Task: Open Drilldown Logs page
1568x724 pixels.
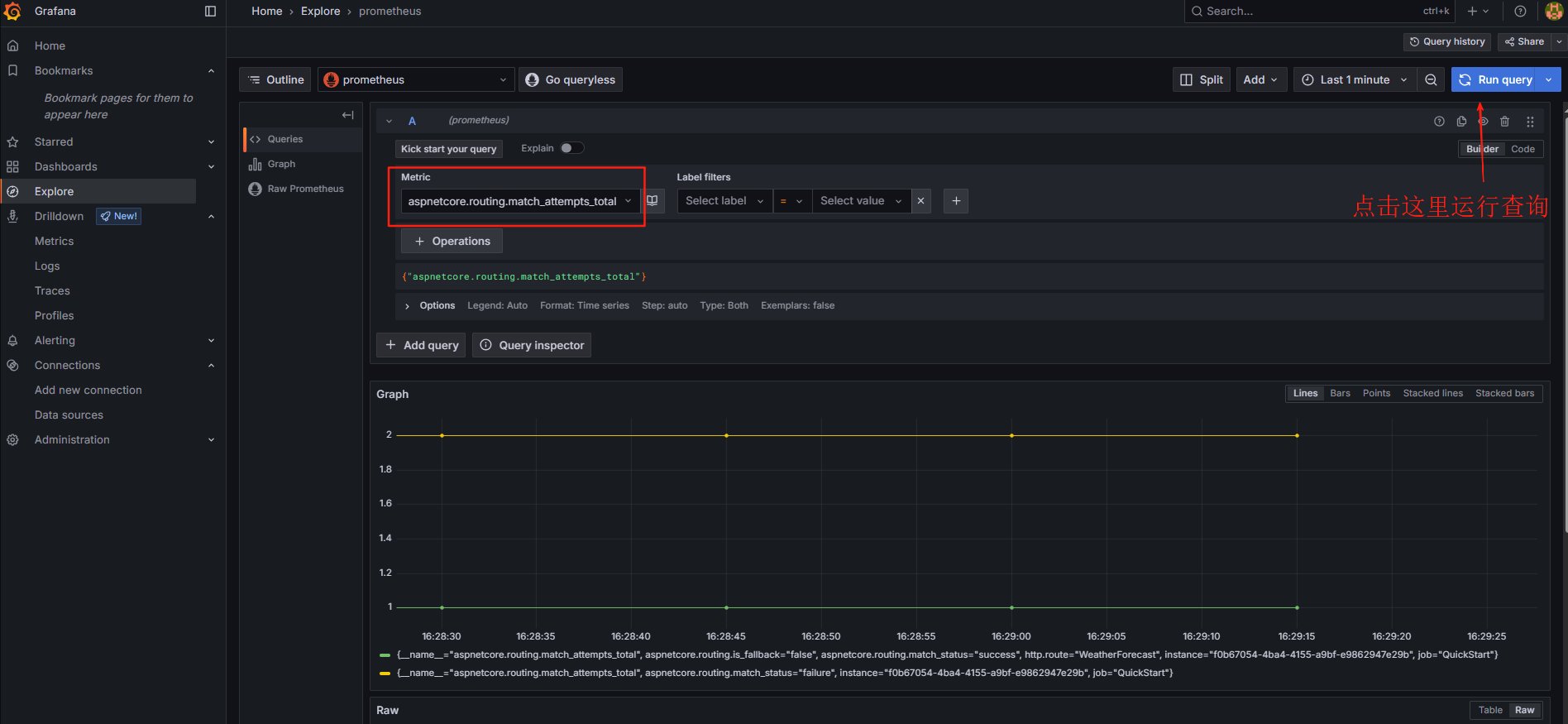Action: click(47, 266)
